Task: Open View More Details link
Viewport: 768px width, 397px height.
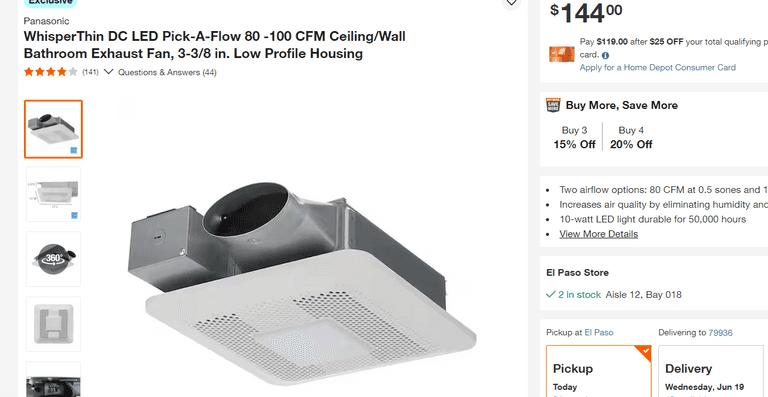Action: click(599, 234)
